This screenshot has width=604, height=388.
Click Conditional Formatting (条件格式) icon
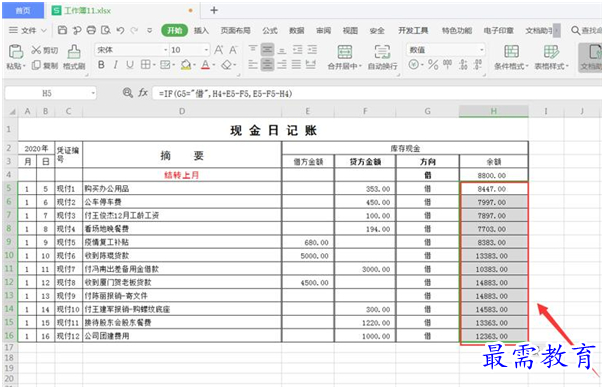click(x=511, y=52)
